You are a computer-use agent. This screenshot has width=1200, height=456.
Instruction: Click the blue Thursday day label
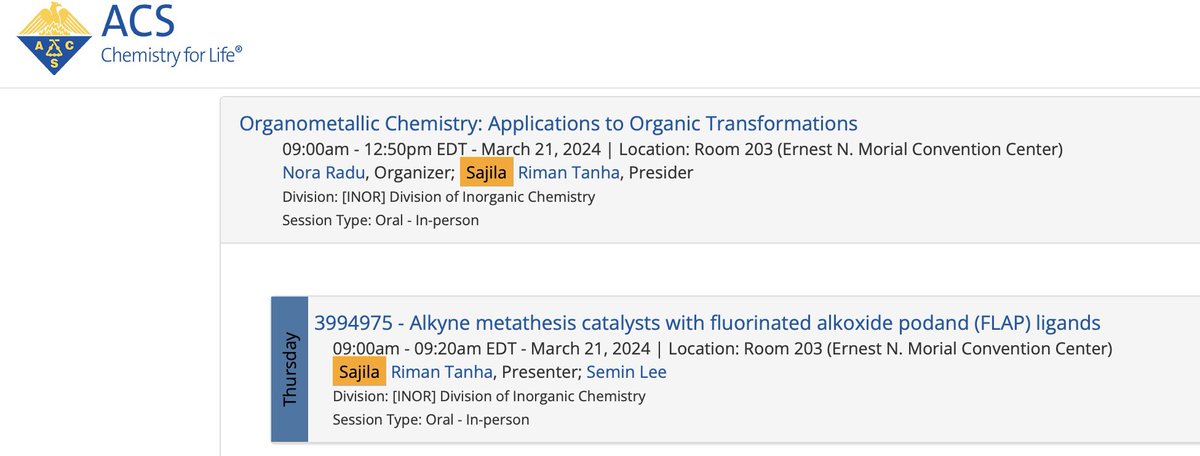[291, 369]
